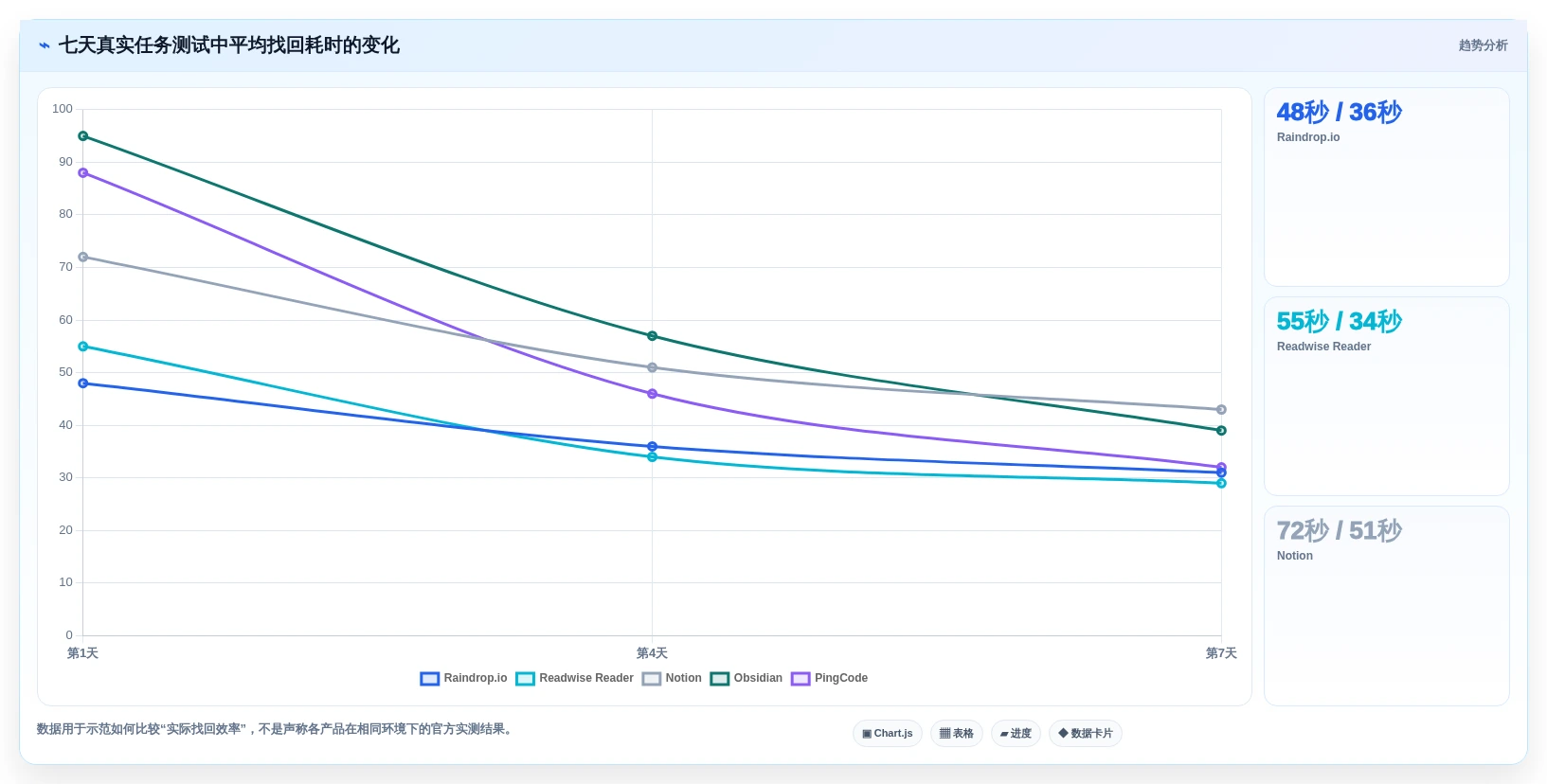
Task: Click the PingCode day-1 data point at 88
Action: (x=83, y=173)
